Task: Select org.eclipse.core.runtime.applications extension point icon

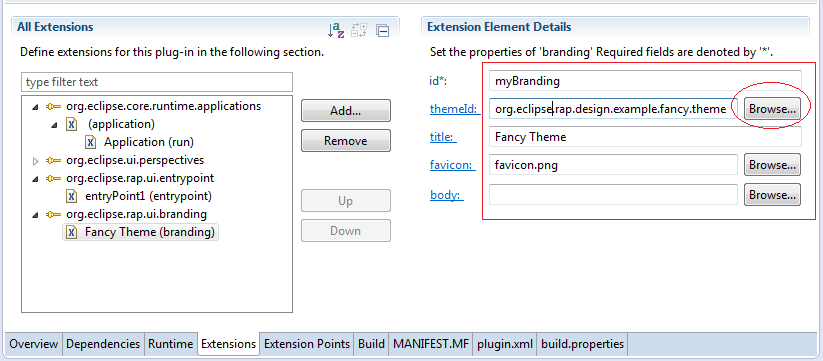Action: tap(54, 106)
